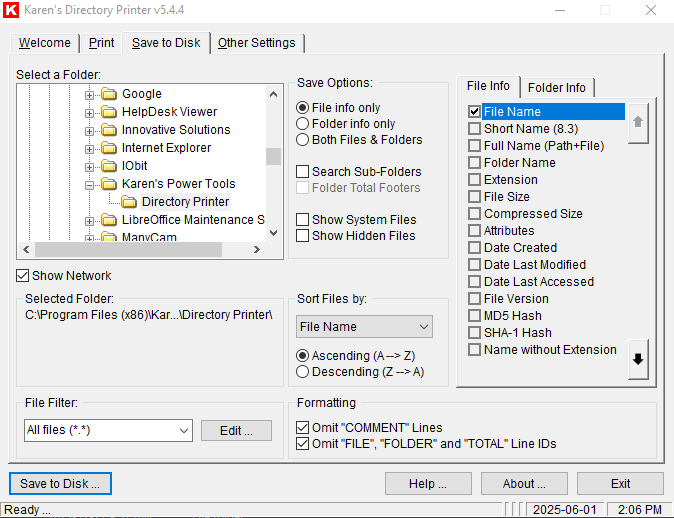The width and height of the screenshot is (674, 518).
Task: Click the IObit folder icon
Action: click(x=109, y=166)
